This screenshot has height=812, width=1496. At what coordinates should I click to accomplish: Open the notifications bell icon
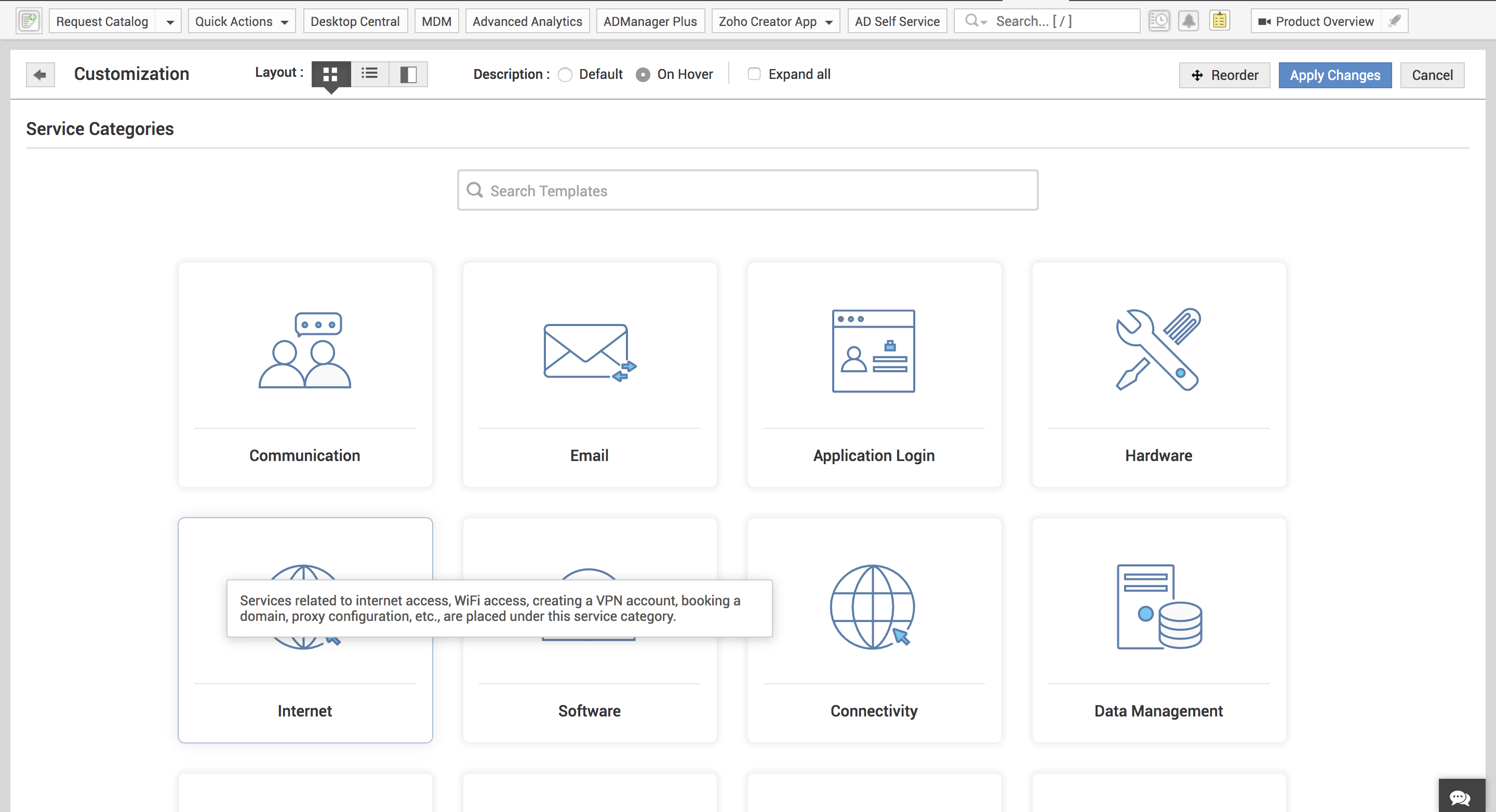click(1188, 21)
